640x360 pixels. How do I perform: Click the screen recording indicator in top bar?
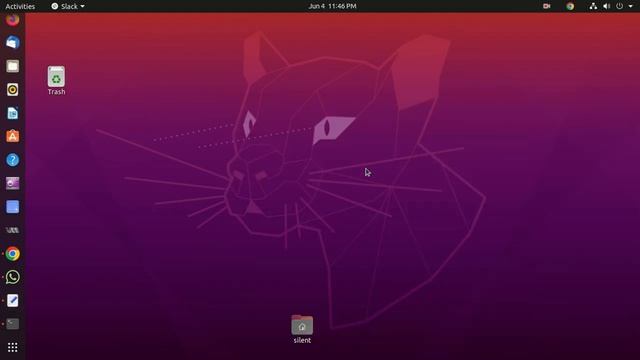(x=547, y=6)
